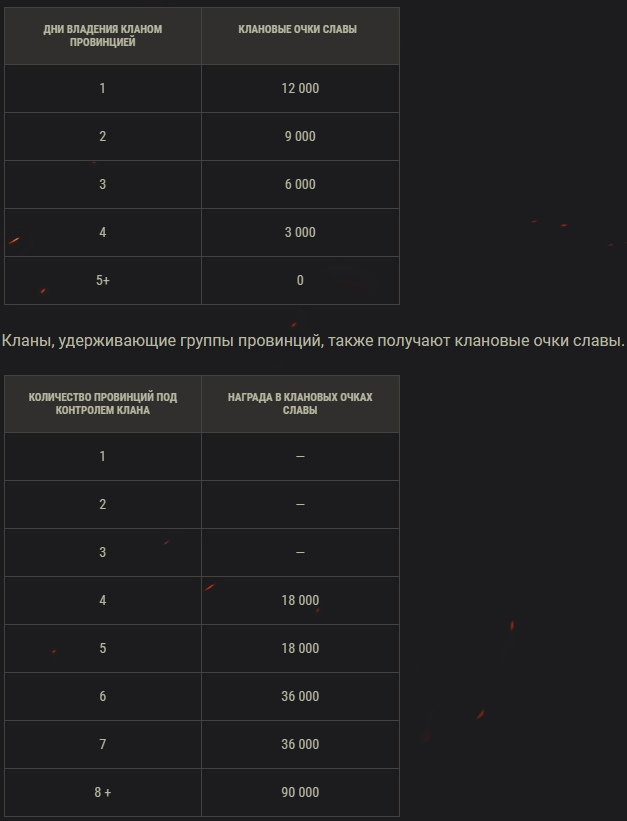Select the 36 000 reward for 7 provinces
Image resolution: width=627 pixels, height=821 pixels.
tap(300, 745)
